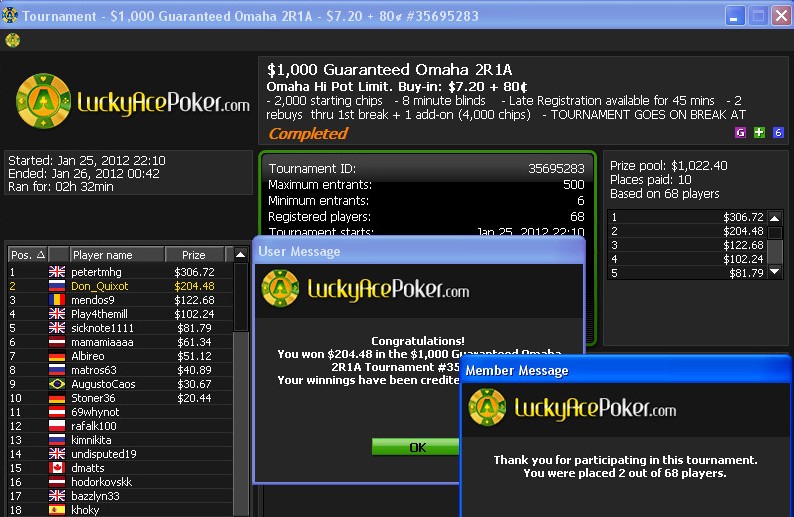Click the flag beside Play4themill
Viewport: 794px width, 517px height.
tap(57, 314)
